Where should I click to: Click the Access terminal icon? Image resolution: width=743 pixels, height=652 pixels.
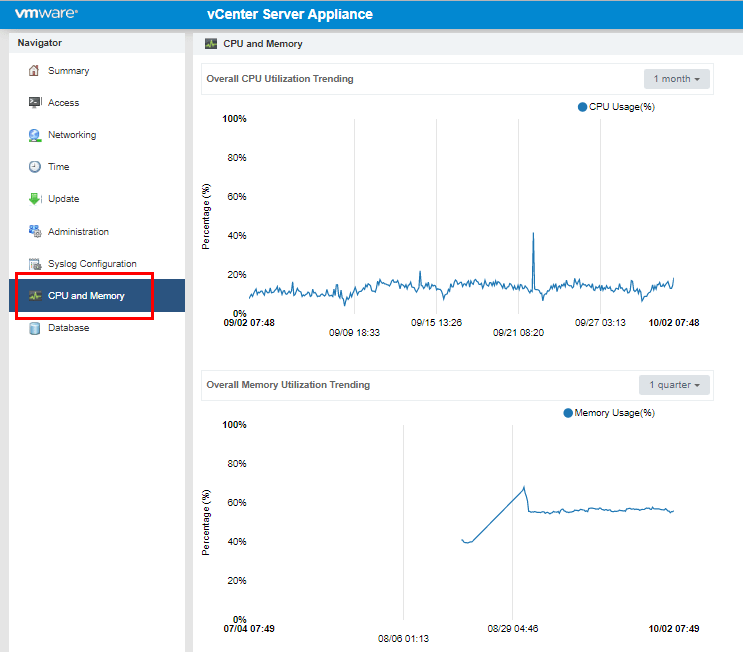pos(34,103)
